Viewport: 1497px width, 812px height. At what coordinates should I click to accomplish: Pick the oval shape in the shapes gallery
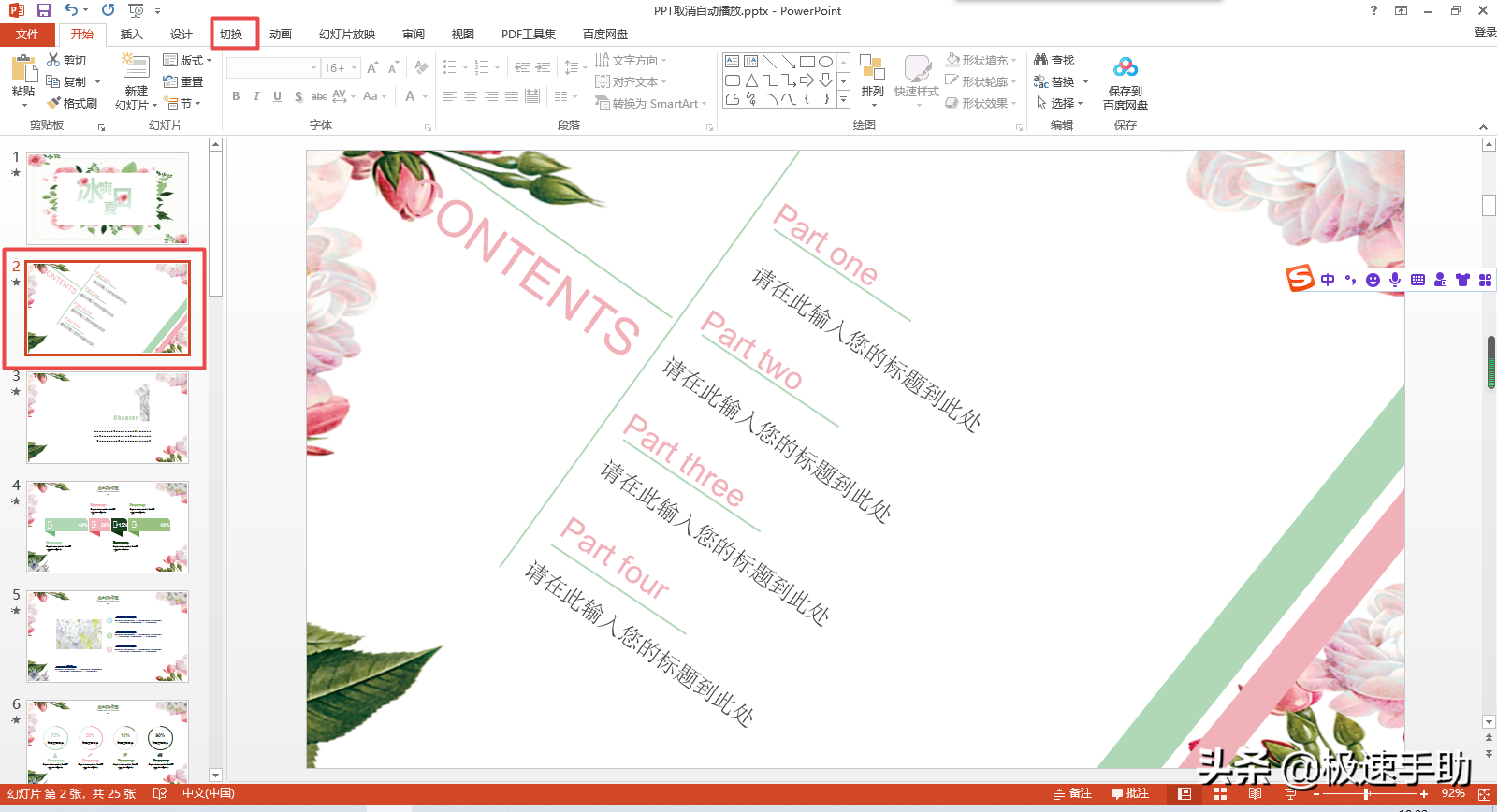(x=825, y=62)
